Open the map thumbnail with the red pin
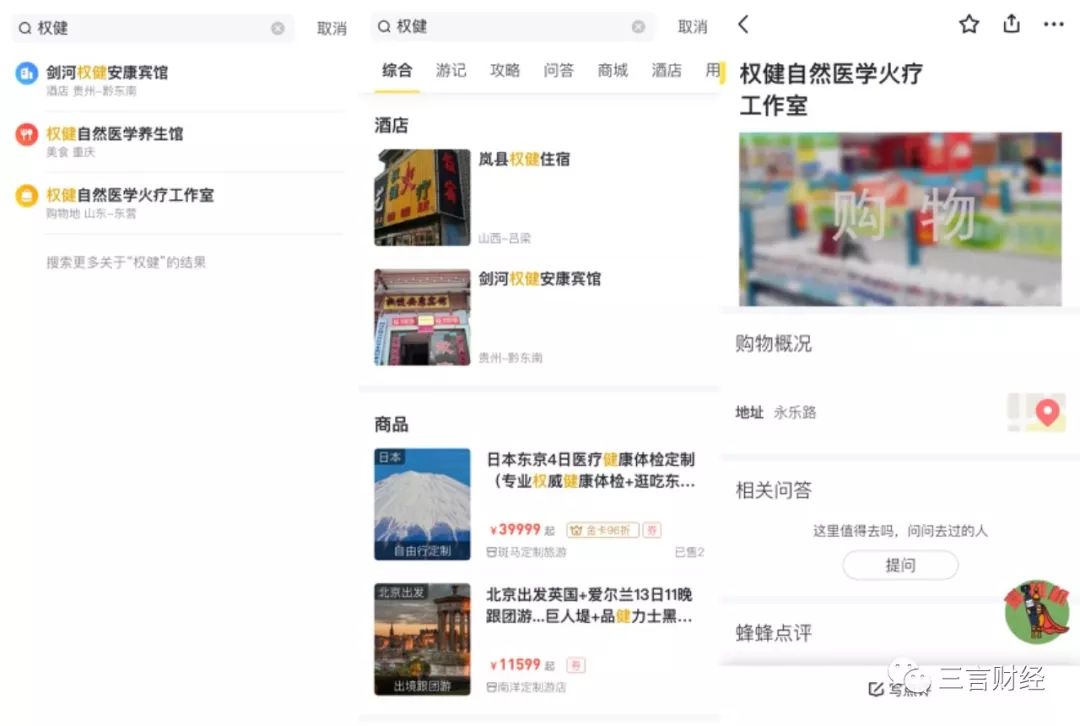1080x726 pixels. 1036,413
